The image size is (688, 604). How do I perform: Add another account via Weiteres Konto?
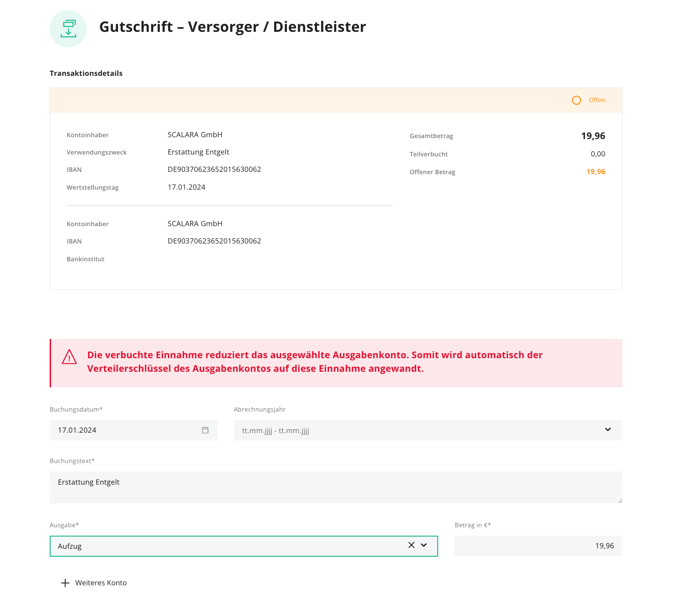coord(94,583)
